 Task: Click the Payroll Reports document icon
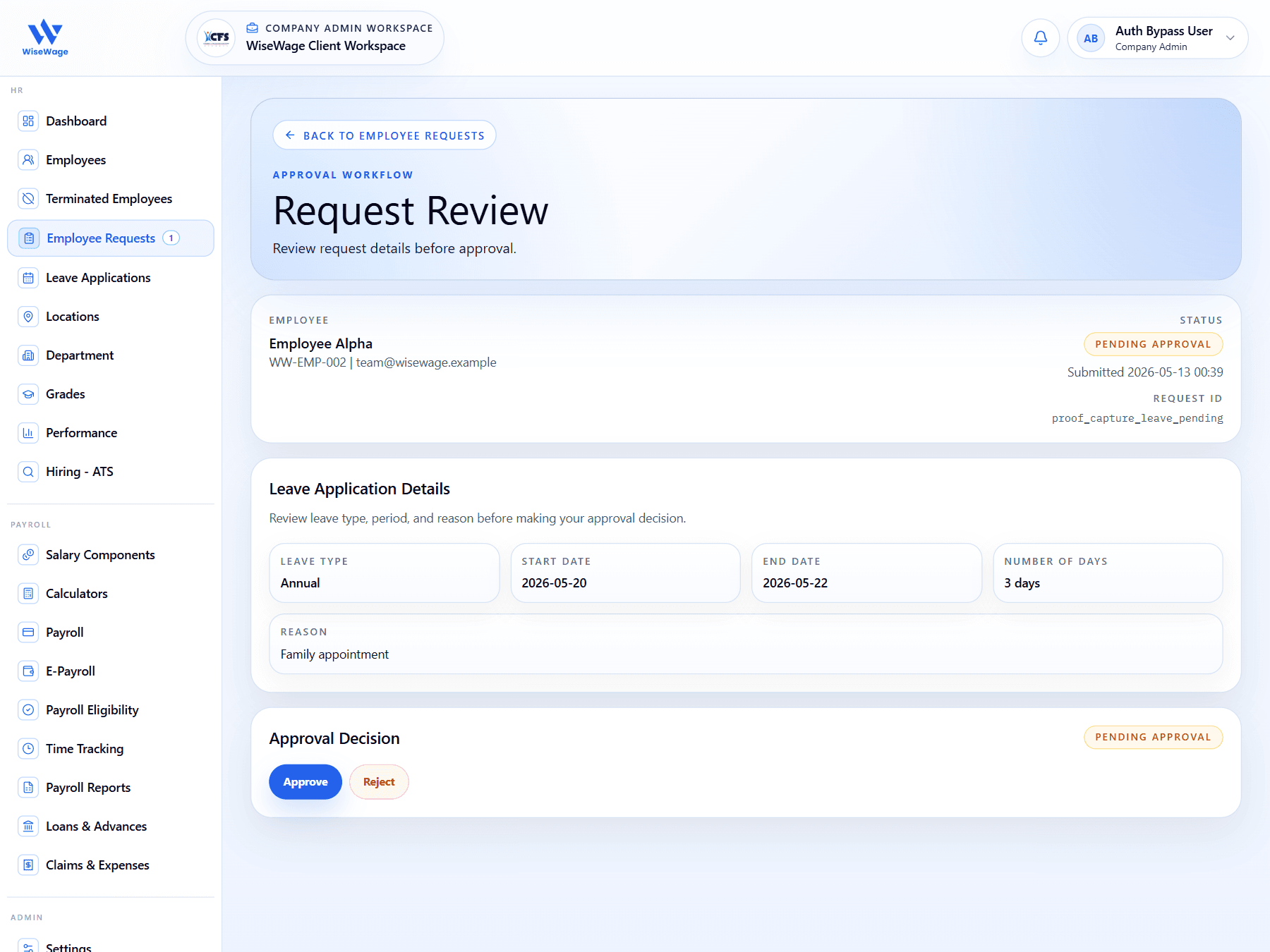(x=28, y=788)
